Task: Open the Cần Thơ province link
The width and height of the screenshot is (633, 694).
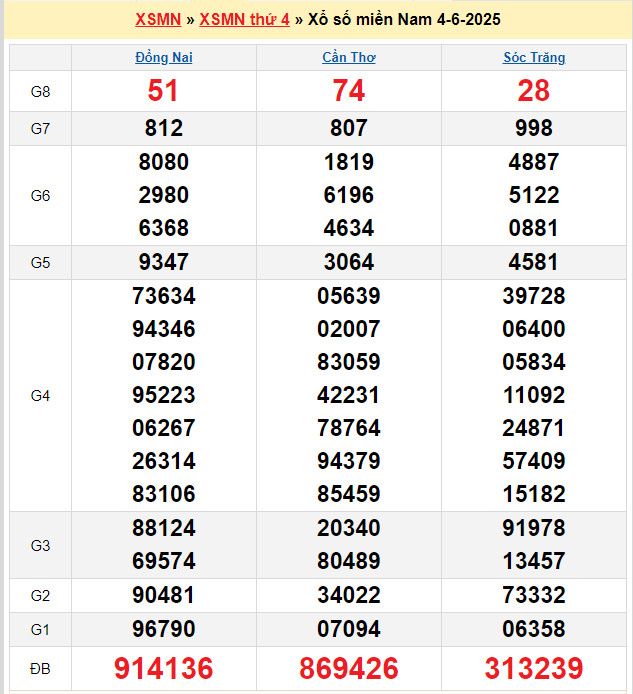Action: tap(349, 58)
